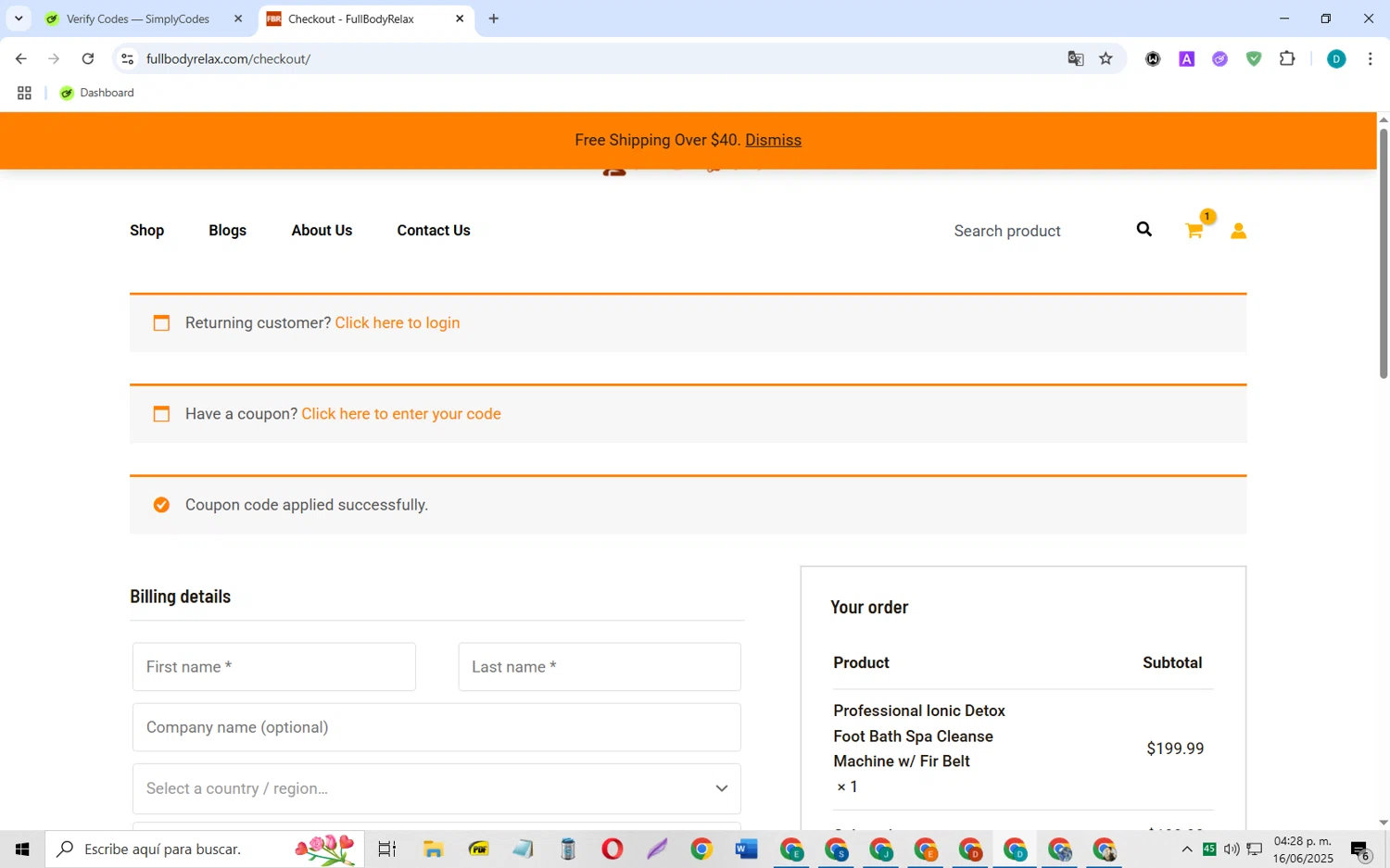Click the green shield extension icon

(1254, 58)
